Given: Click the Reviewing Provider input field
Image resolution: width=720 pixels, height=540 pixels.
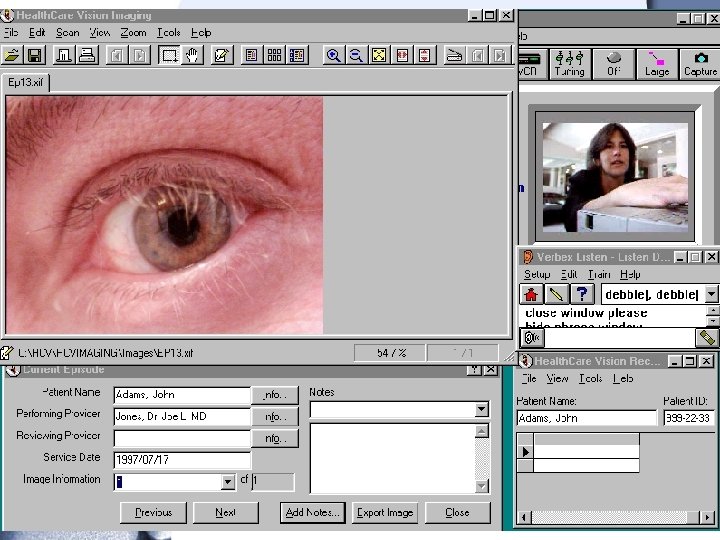Looking at the screenshot, I should point(182,438).
